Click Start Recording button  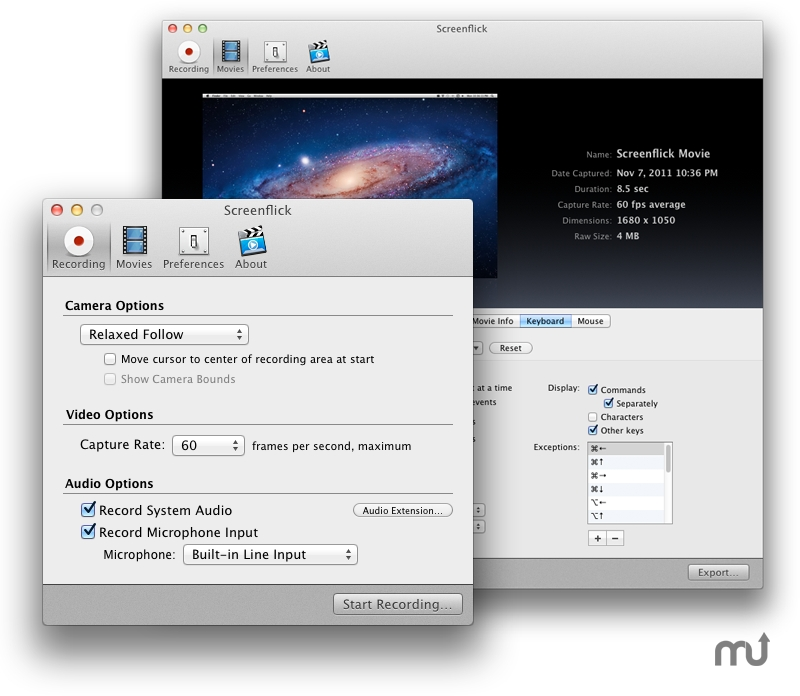coord(397,604)
